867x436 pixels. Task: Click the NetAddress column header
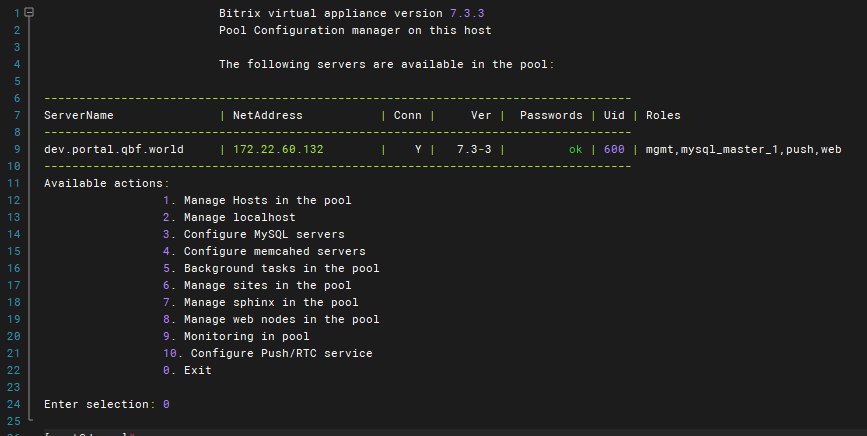268,115
